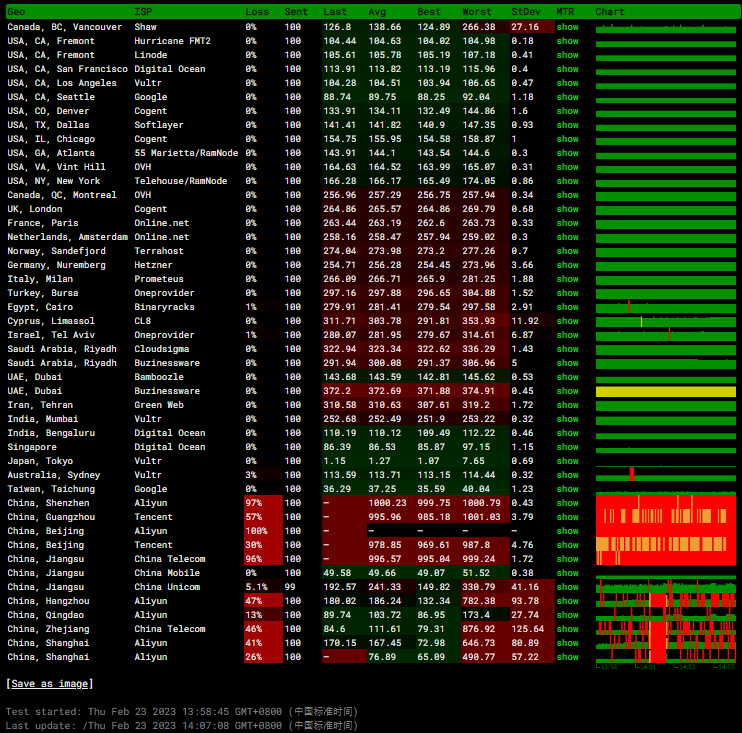Screen dimensions: 742x733
Task: Click the yellow chart bar for Dubai Buzinessware
Action: coord(666,391)
